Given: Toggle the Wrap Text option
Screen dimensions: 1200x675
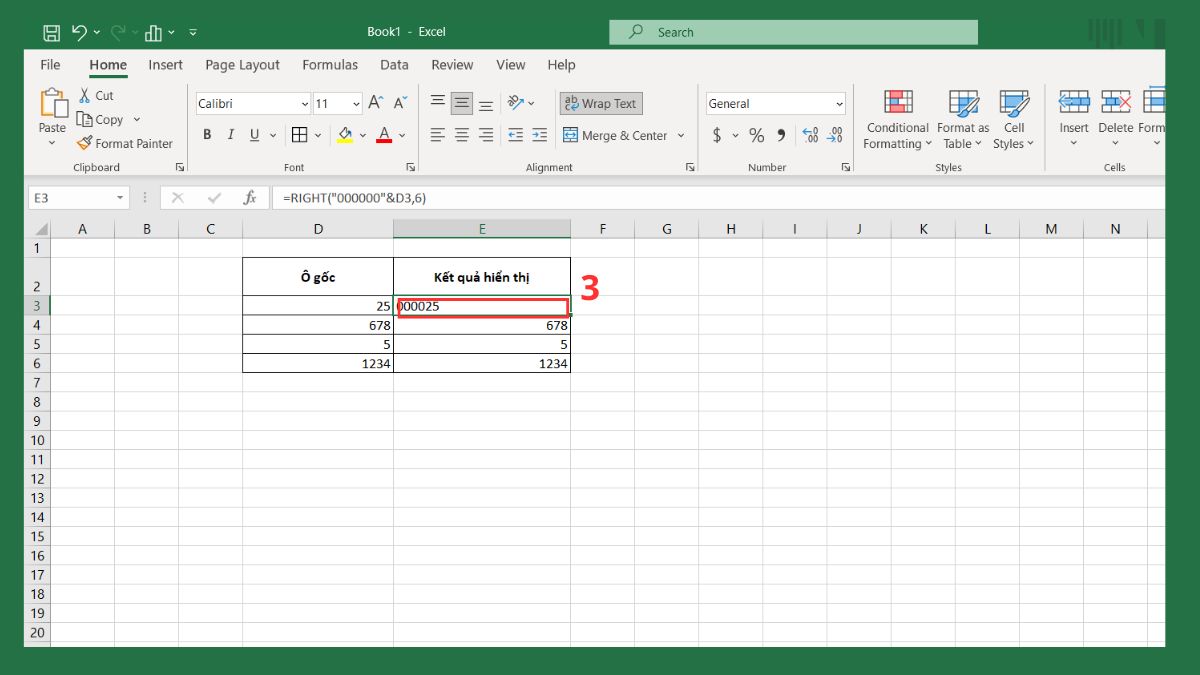Looking at the screenshot, I should [600, 103].
